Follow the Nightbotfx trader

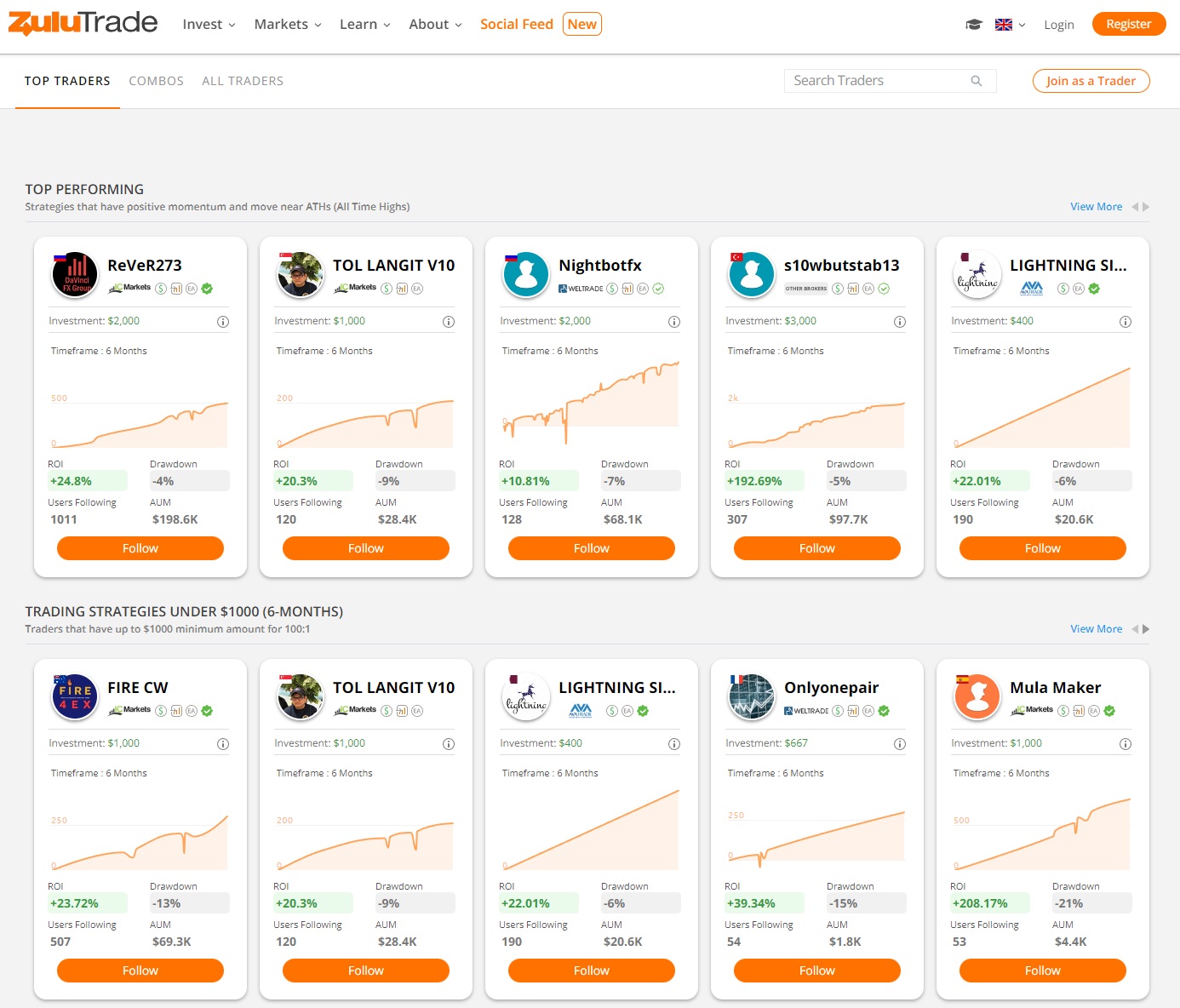(592, 548)
